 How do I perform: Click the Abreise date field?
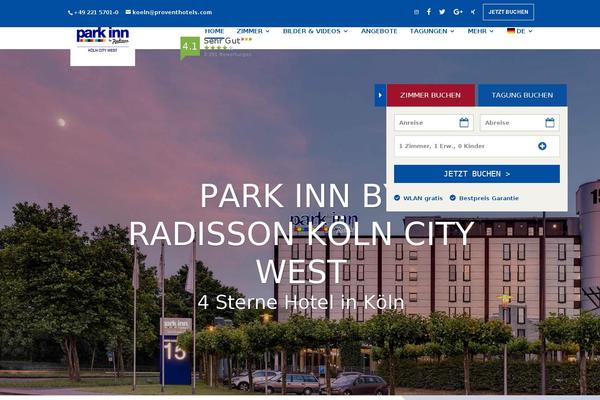[x=520, y=123]
